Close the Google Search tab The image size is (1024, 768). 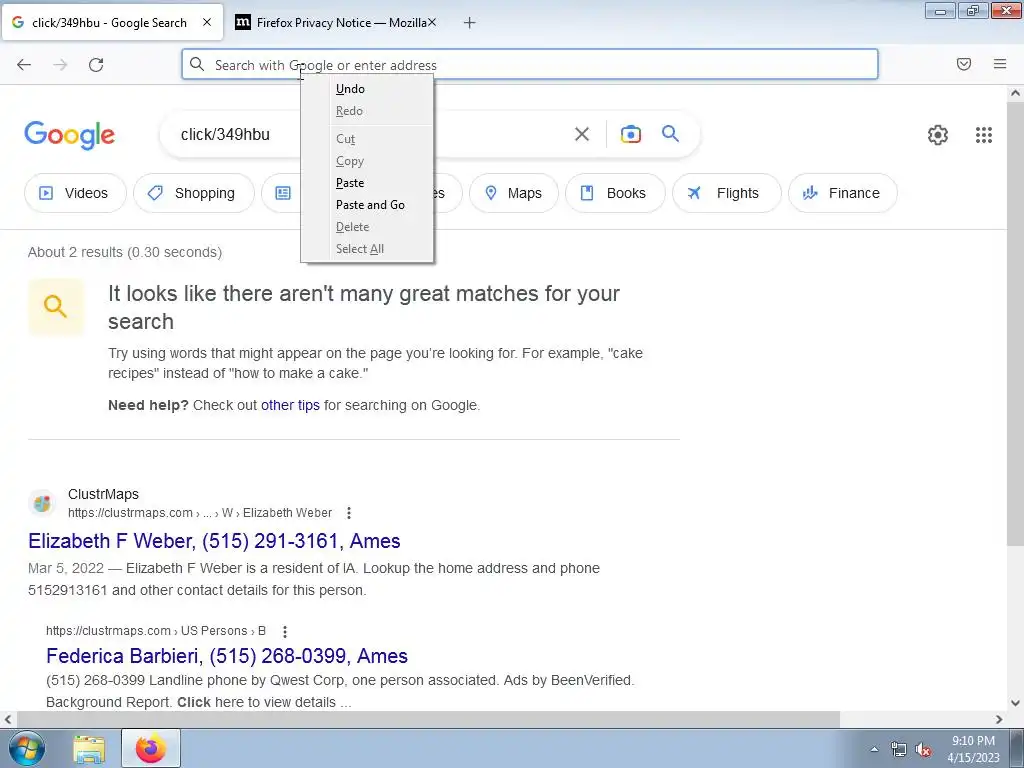[207, 22]
